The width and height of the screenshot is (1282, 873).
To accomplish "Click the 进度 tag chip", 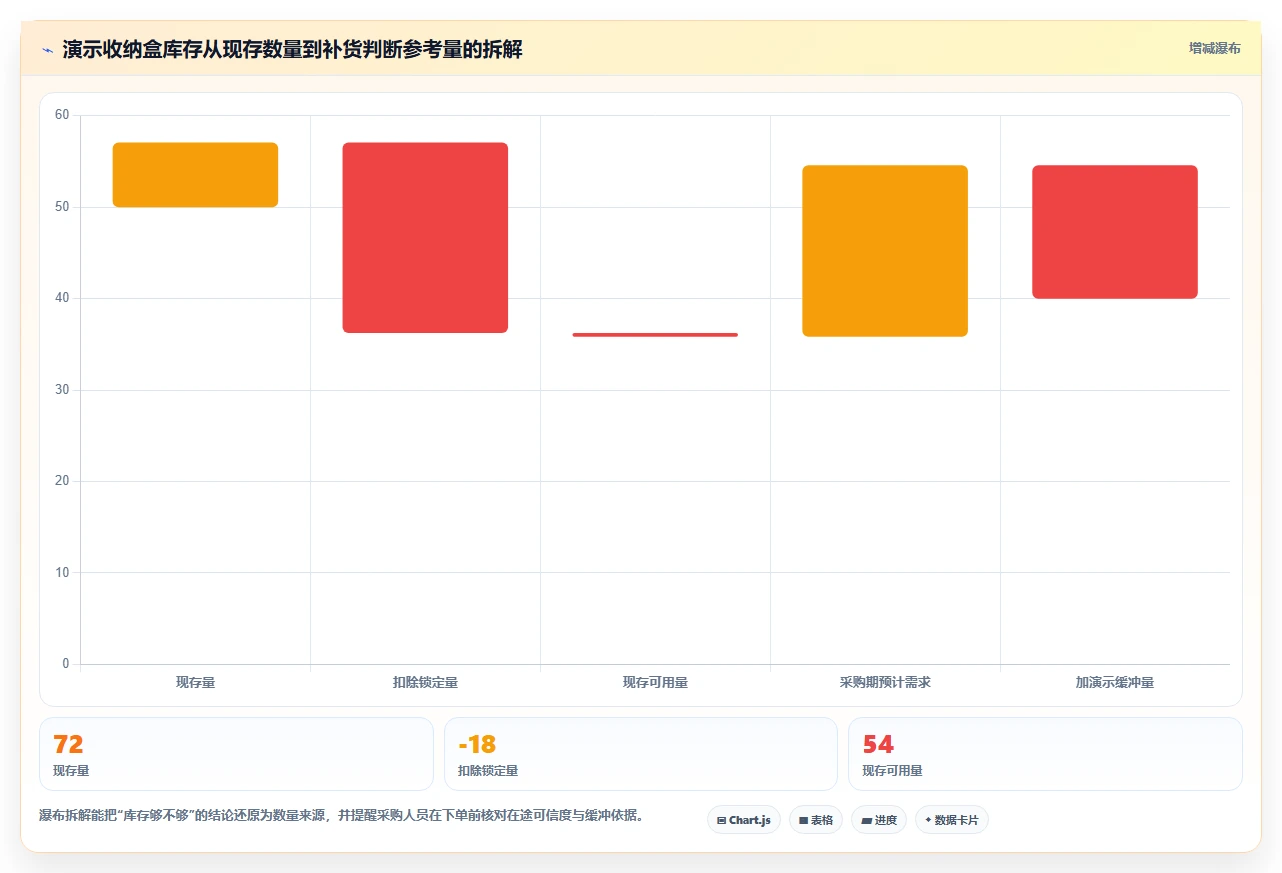I will point(879,820).
